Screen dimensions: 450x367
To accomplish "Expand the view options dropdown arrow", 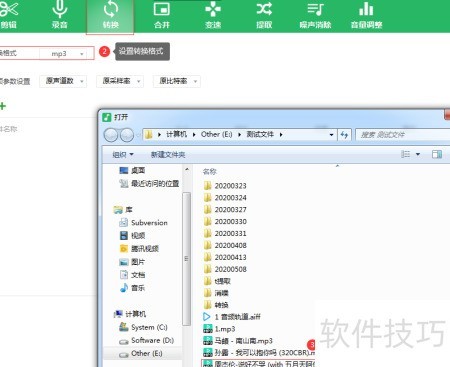I will [x=418, y=154].
